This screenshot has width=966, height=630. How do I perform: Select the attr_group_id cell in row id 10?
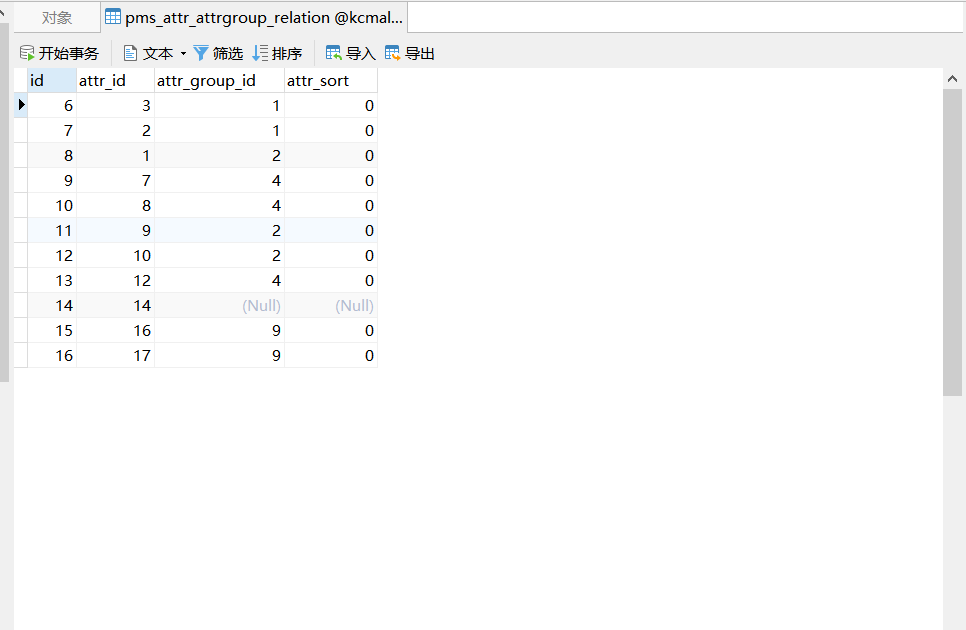pyautogui.click(x=219, y=205)
